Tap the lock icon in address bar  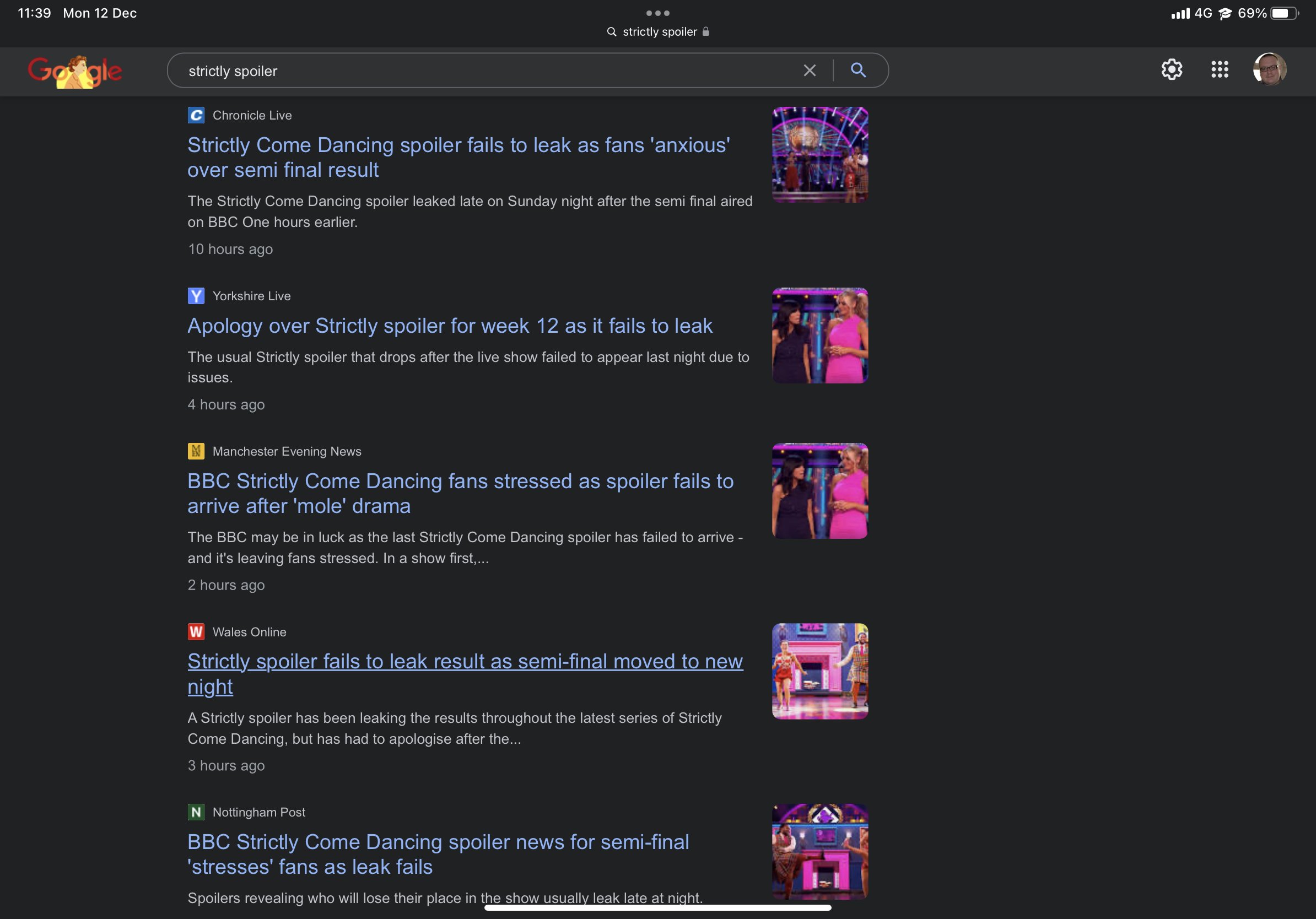click(x=705, y=31)
